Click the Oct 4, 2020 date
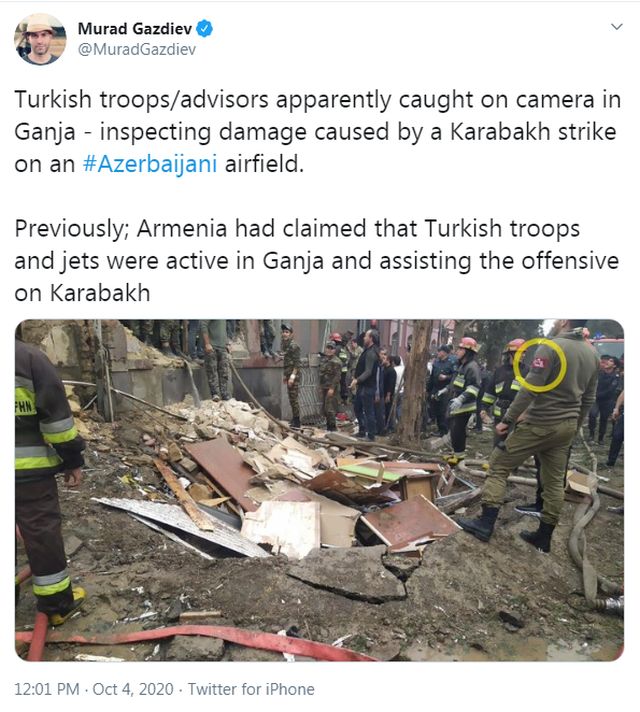Image resolution: width=640 pixels, height=712 pixels. click(x=133, y=689)
